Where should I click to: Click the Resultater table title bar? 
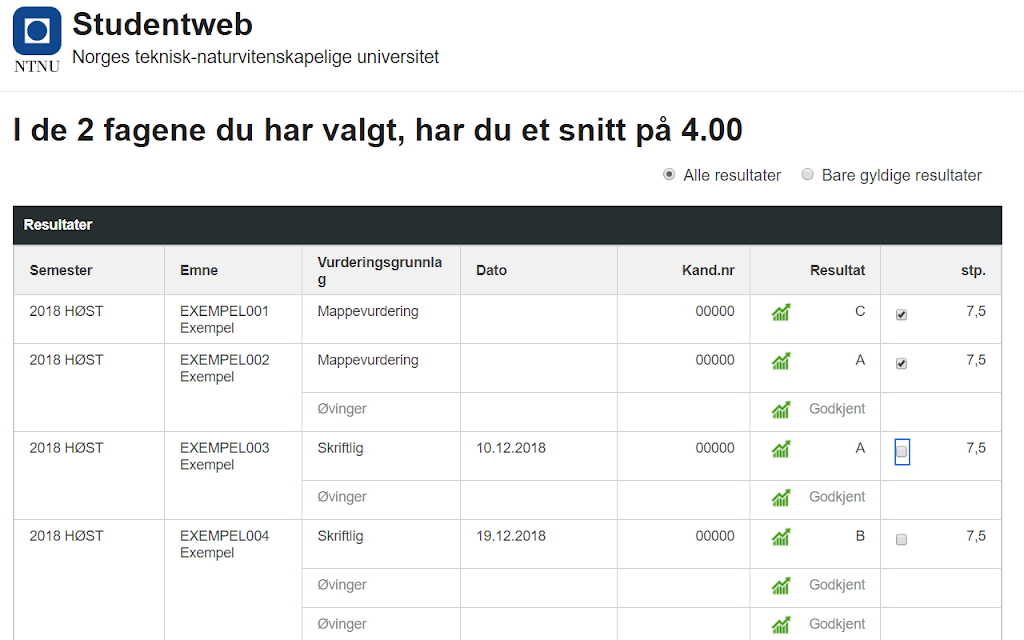click(507, 225)
